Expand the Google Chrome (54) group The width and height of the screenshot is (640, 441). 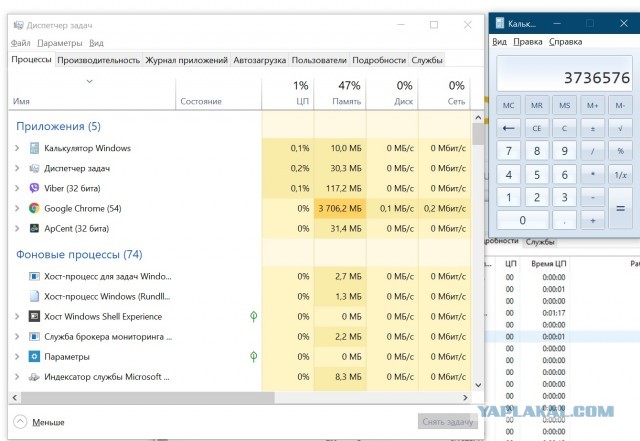pos(17,208)
